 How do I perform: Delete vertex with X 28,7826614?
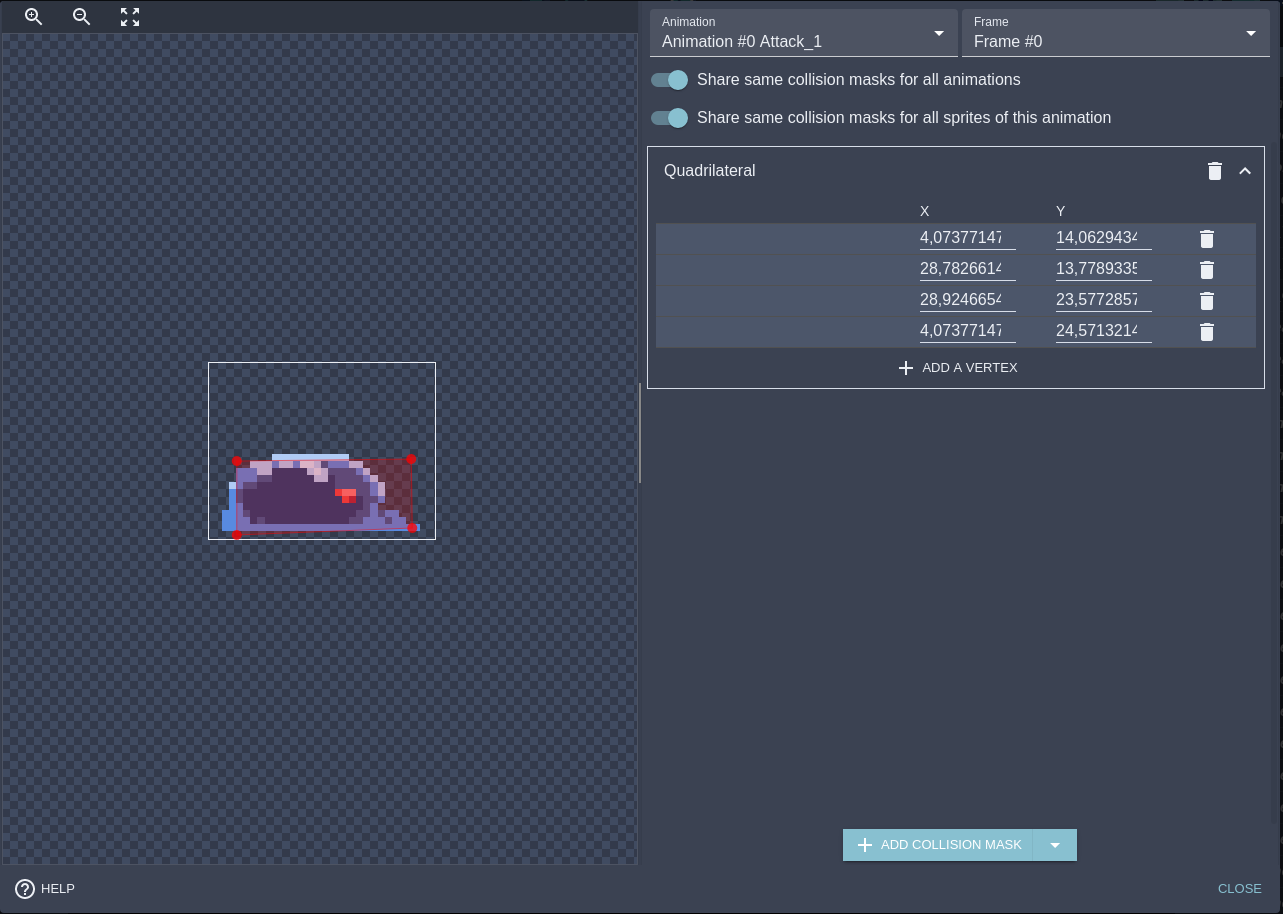(1207, 270)
